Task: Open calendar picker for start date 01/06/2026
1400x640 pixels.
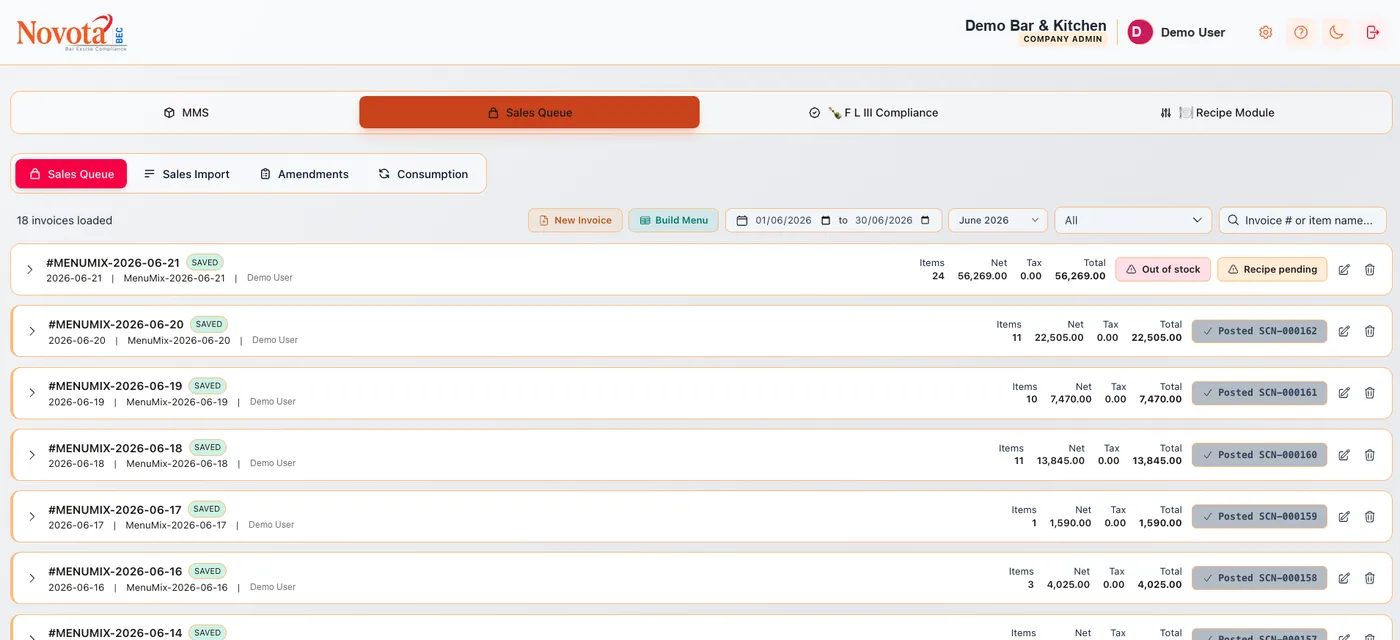Action: point(826,220)
